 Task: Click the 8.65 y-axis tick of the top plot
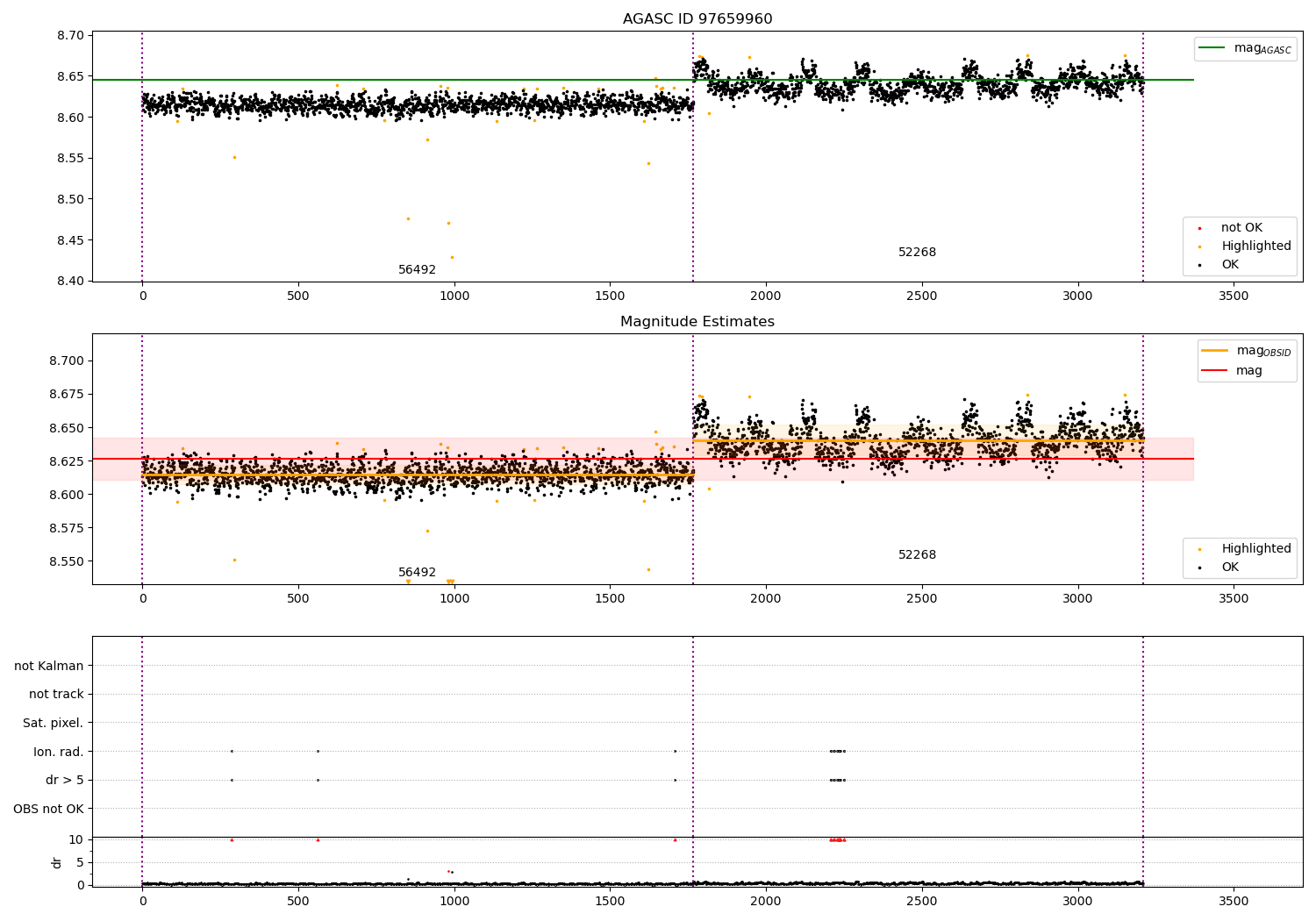pos(72,77)
